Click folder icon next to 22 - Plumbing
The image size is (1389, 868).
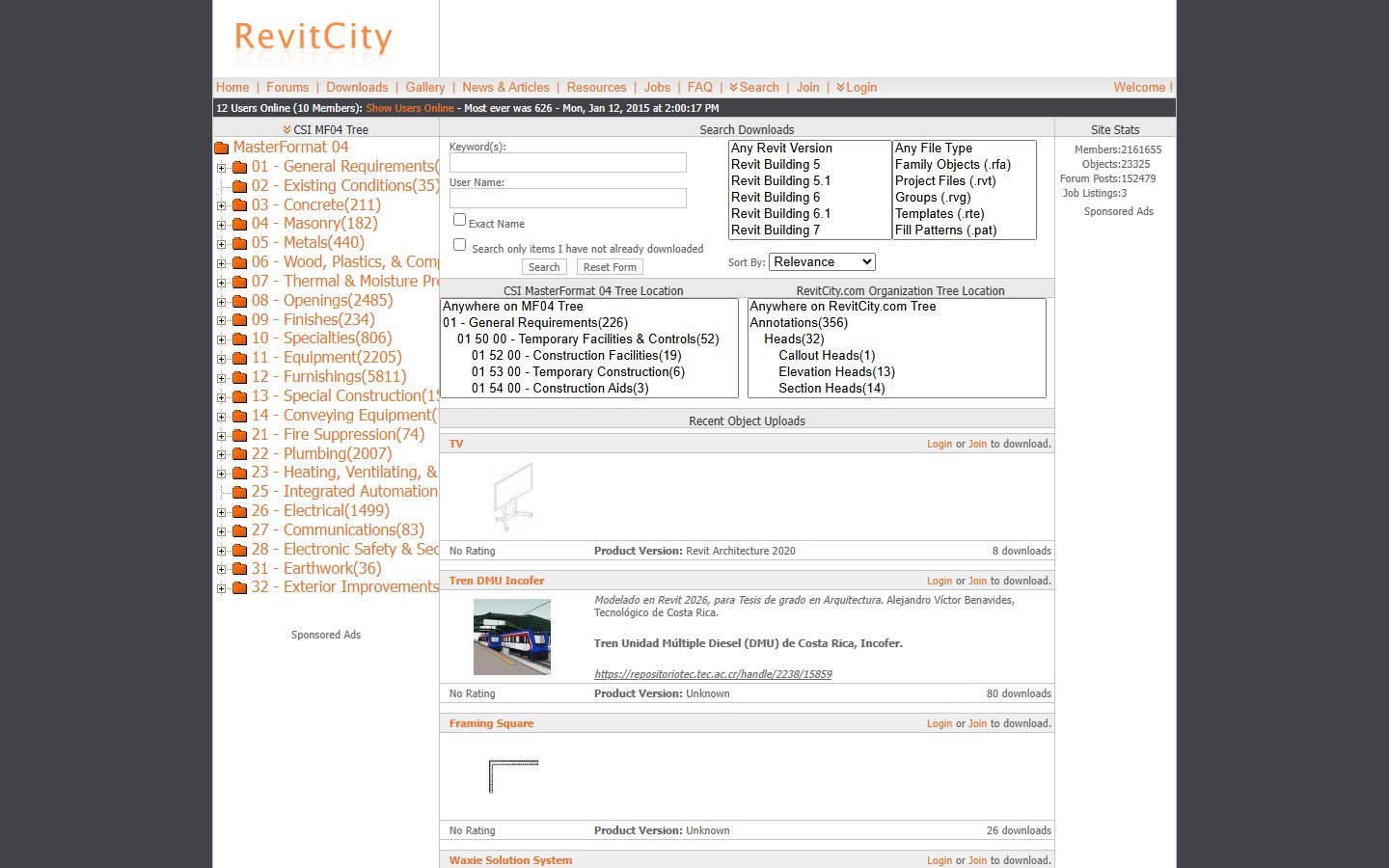coord(240,454)
